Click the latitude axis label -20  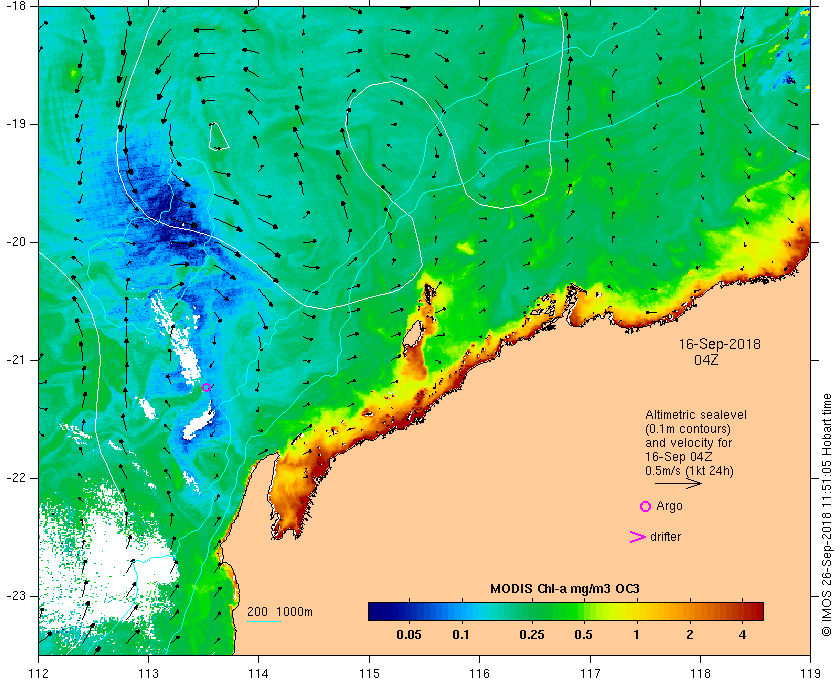click(16, 242)
